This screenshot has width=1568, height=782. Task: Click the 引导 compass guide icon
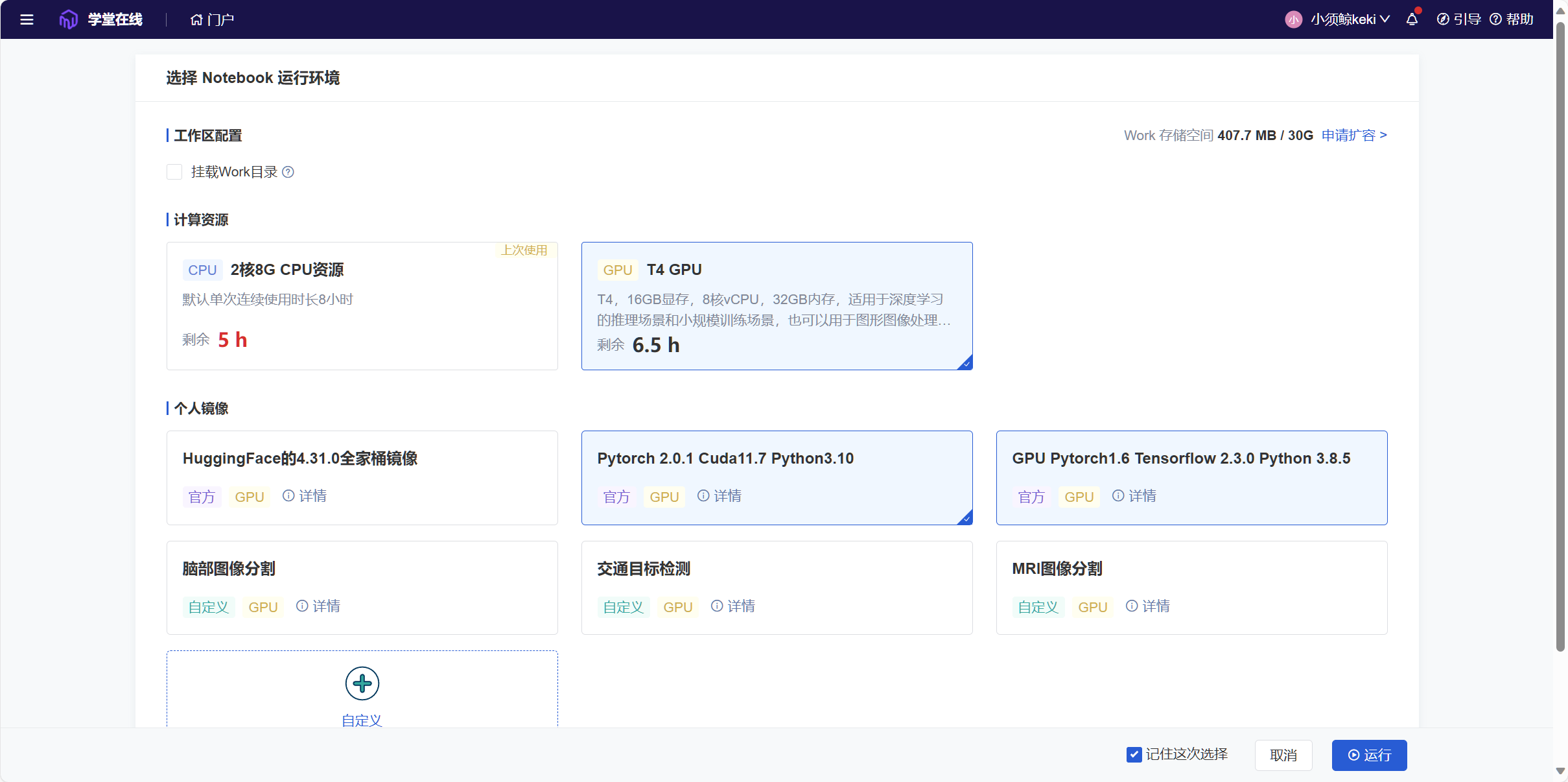pyautogui.click(x=1443, y=19)
